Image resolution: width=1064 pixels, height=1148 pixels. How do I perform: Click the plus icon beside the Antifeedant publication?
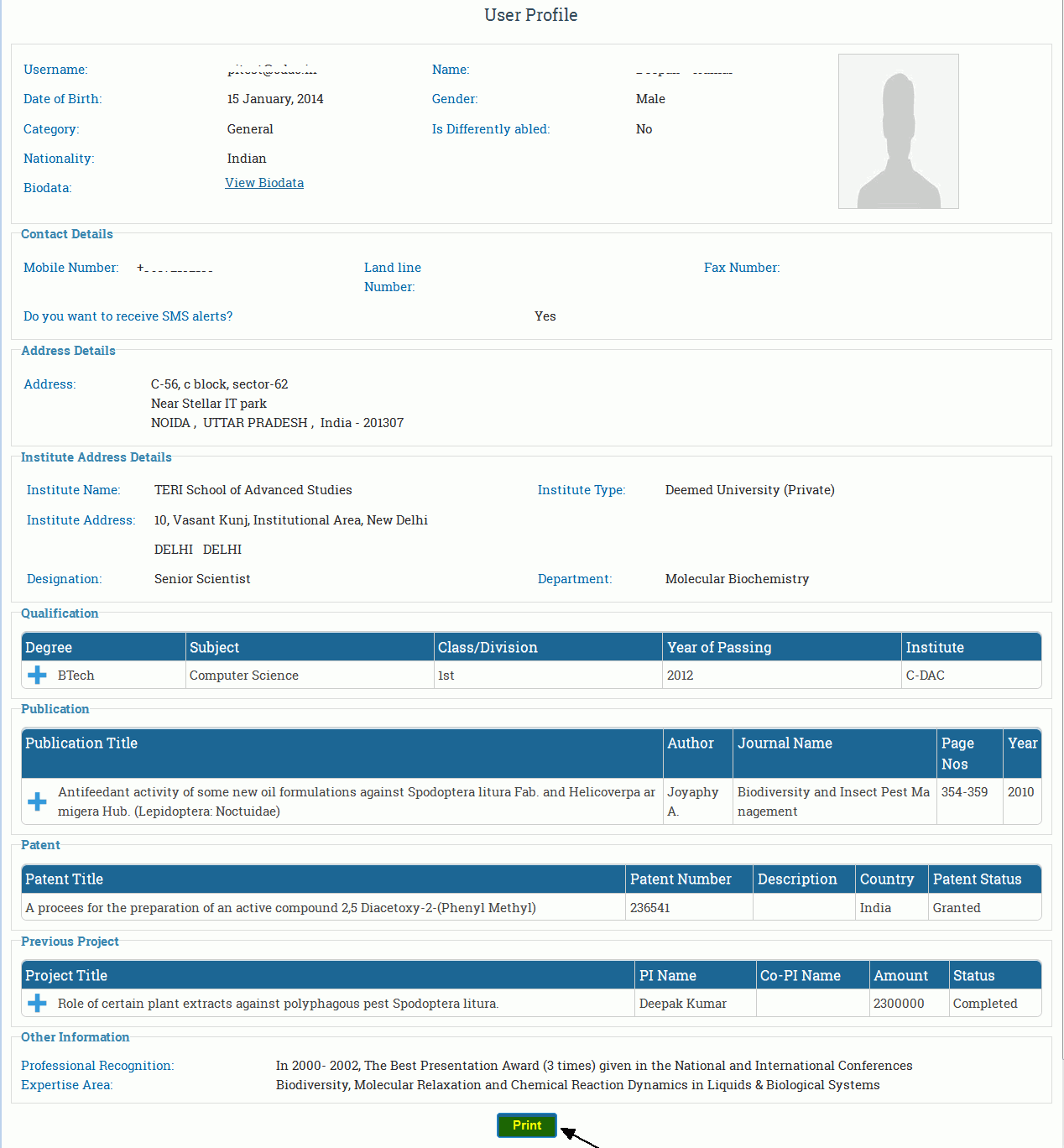coord(37,801)
